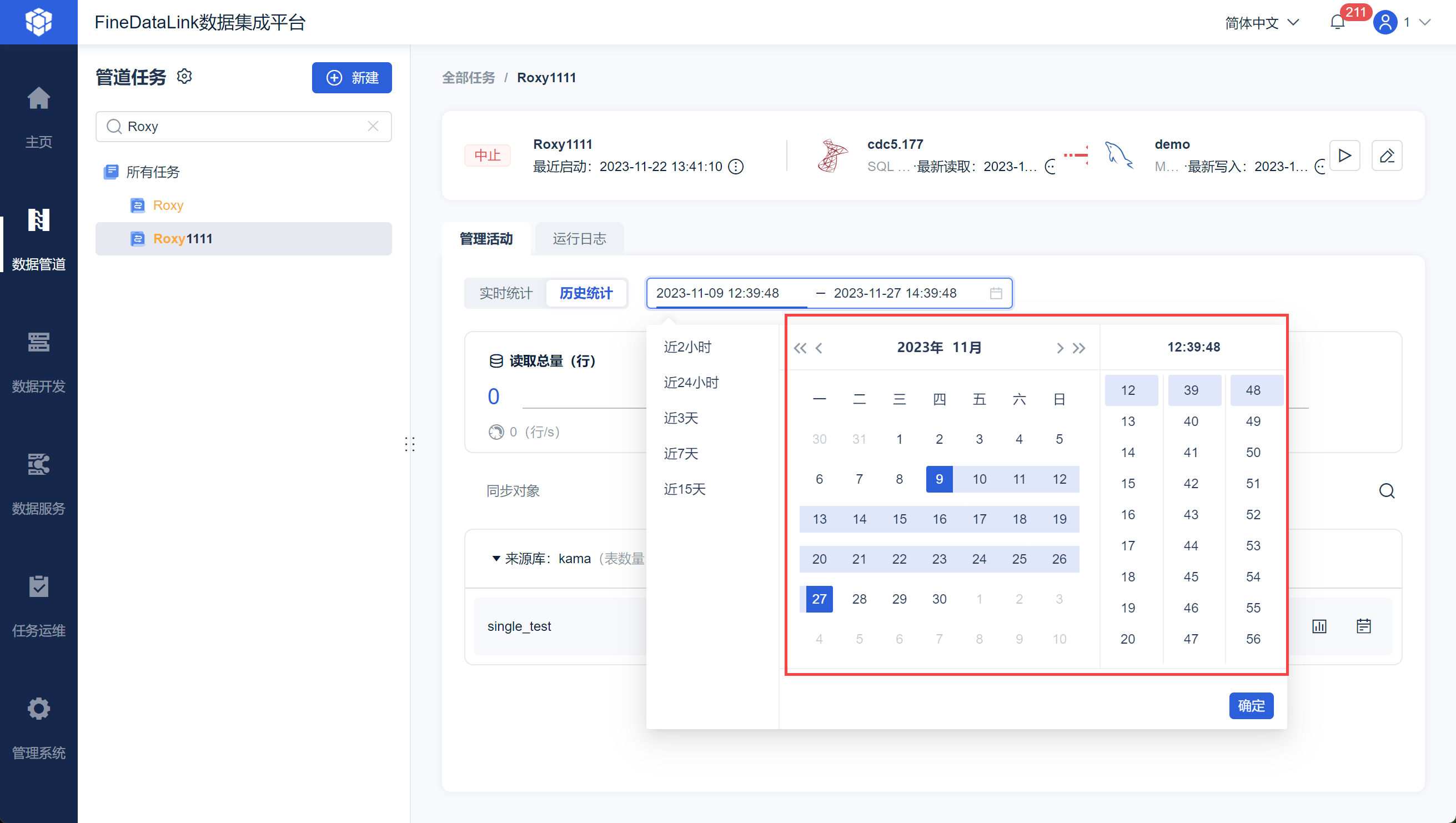Click the edit pencil icon for task
The image size is (1456, 823).
point(1387,155)
